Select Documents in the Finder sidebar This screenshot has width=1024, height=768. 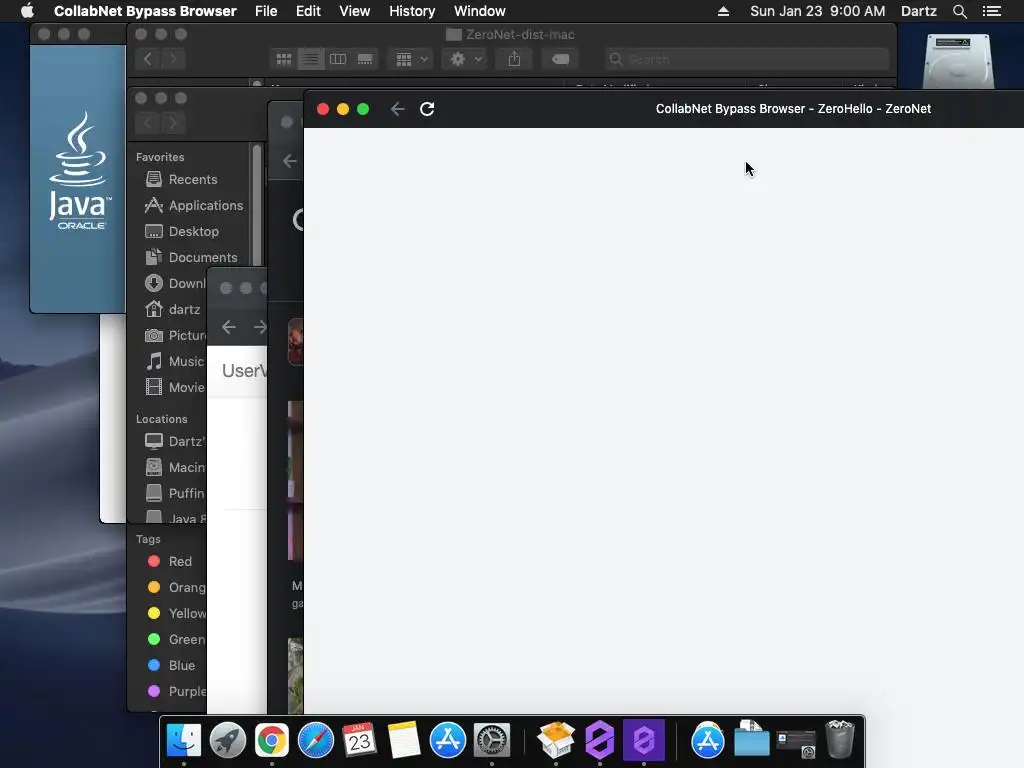pyautogui.click(x=191, y=257)
